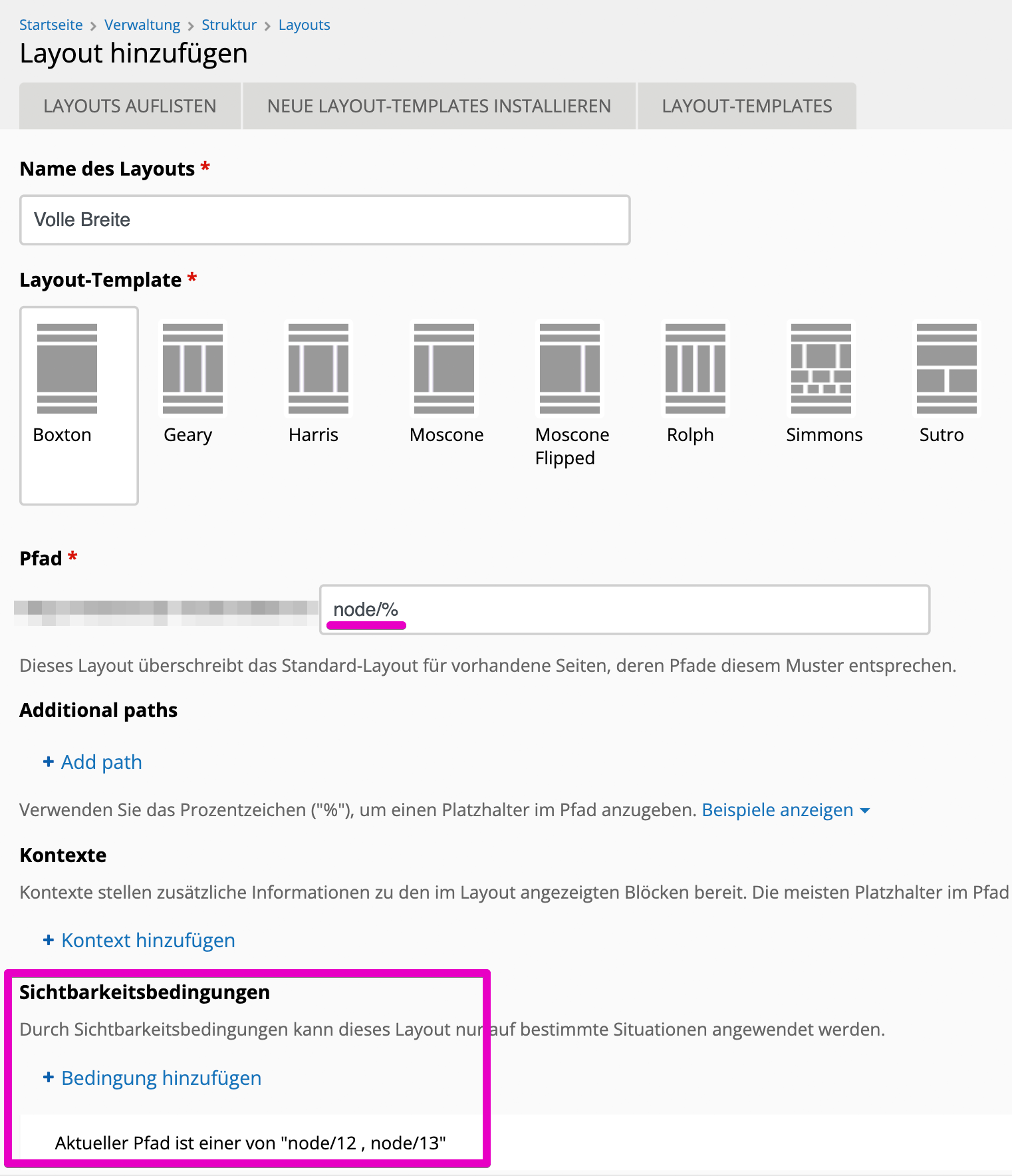
Task: Click the Additional paths heading
Action: pos(98,710)
